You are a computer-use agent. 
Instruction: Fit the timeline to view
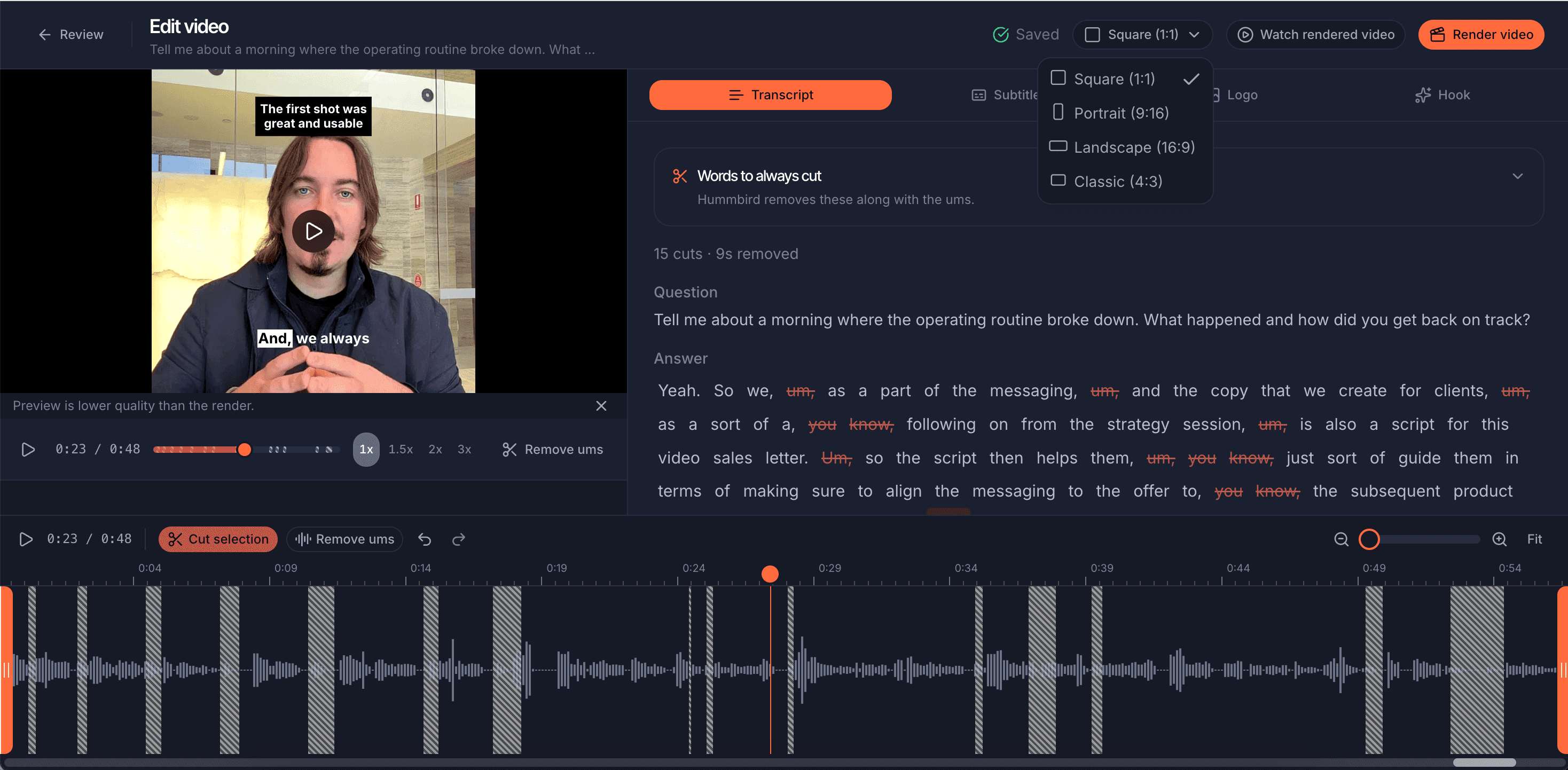[1534, 539]
